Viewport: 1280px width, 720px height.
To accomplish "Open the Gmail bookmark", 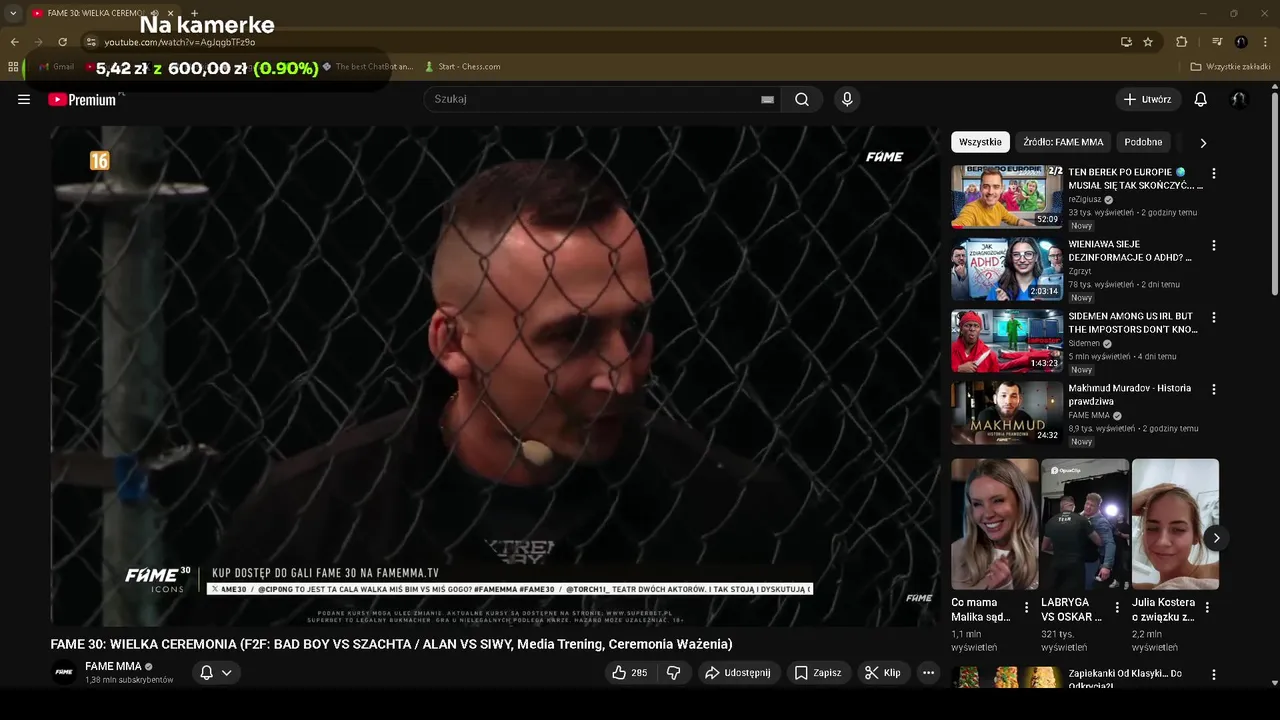I will 56,67.
